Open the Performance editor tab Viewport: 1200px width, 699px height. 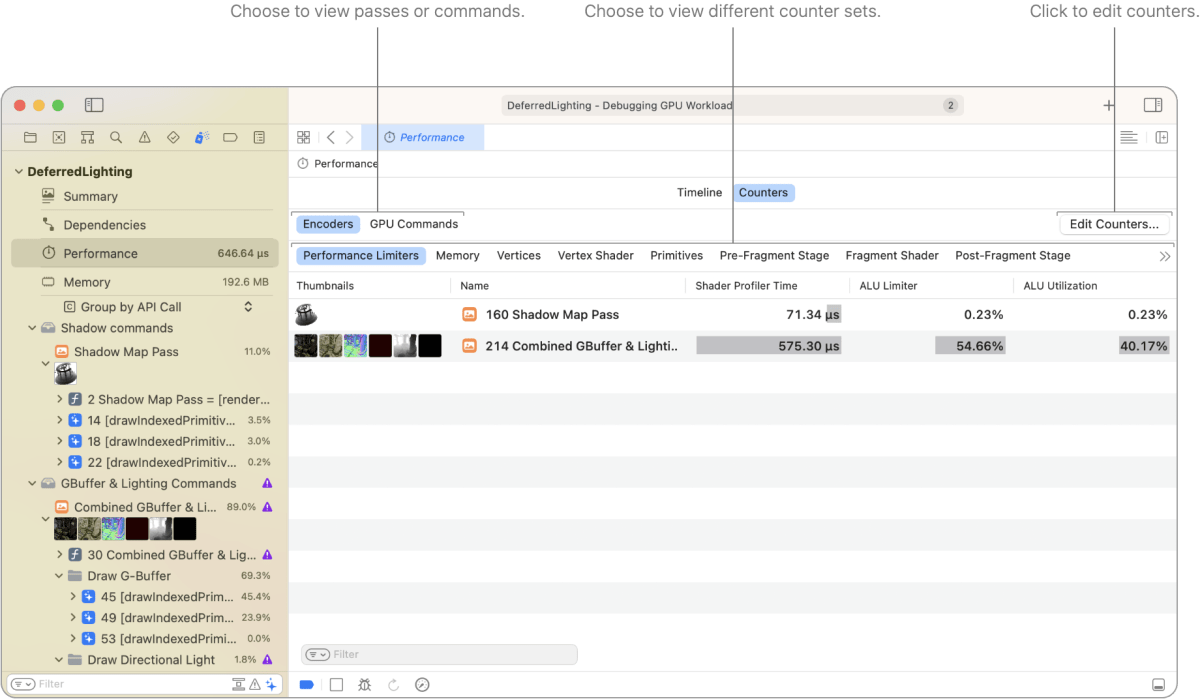point(423,138)
